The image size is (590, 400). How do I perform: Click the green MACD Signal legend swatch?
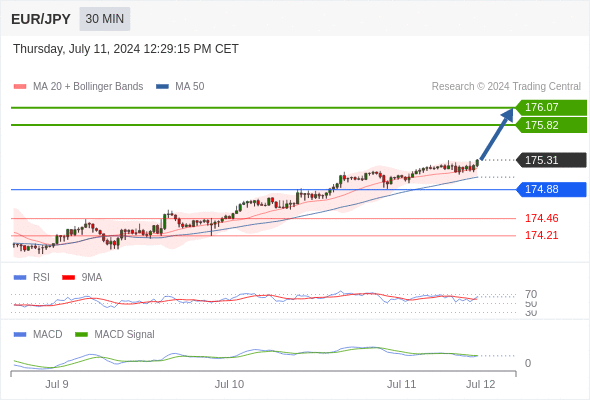(x=81, y=335)
